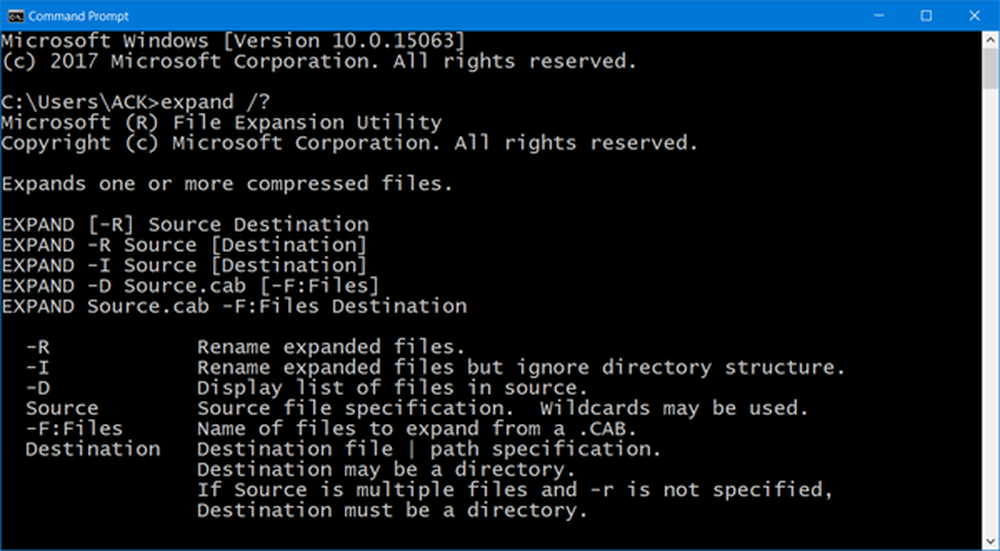This screenshot has width=1000, height=551.
Task: Click the C:\Users\ACK> prompt path
Action: pyautogui.click(x=80, y=102)
